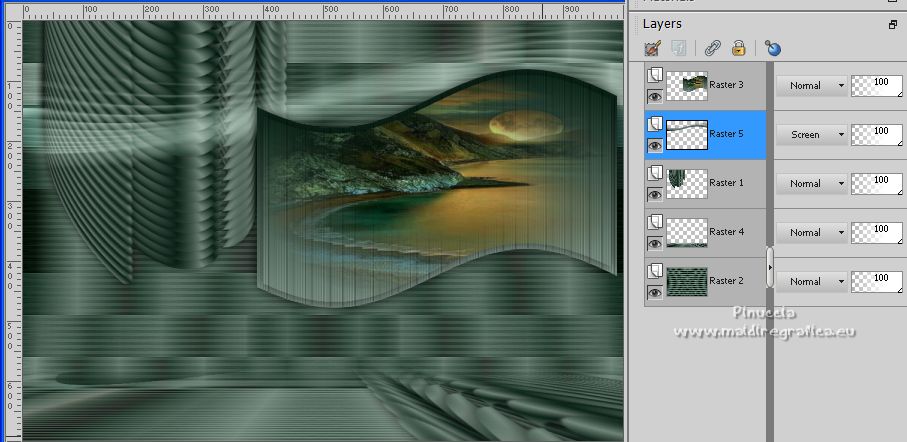Click the Edit Selection icon in Layers toolbar

653,48
